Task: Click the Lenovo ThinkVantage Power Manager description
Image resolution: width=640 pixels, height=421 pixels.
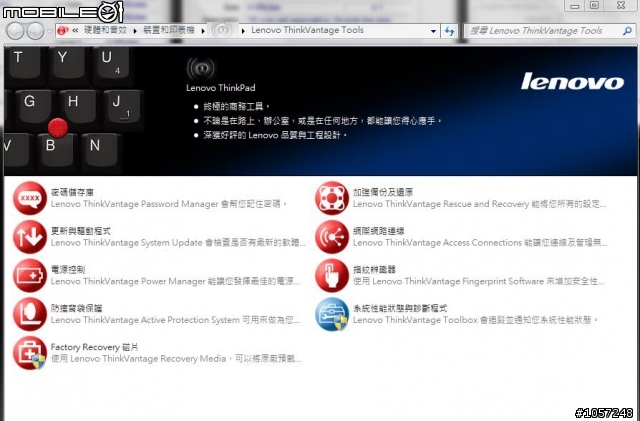Action: click(x=176, y=281)
